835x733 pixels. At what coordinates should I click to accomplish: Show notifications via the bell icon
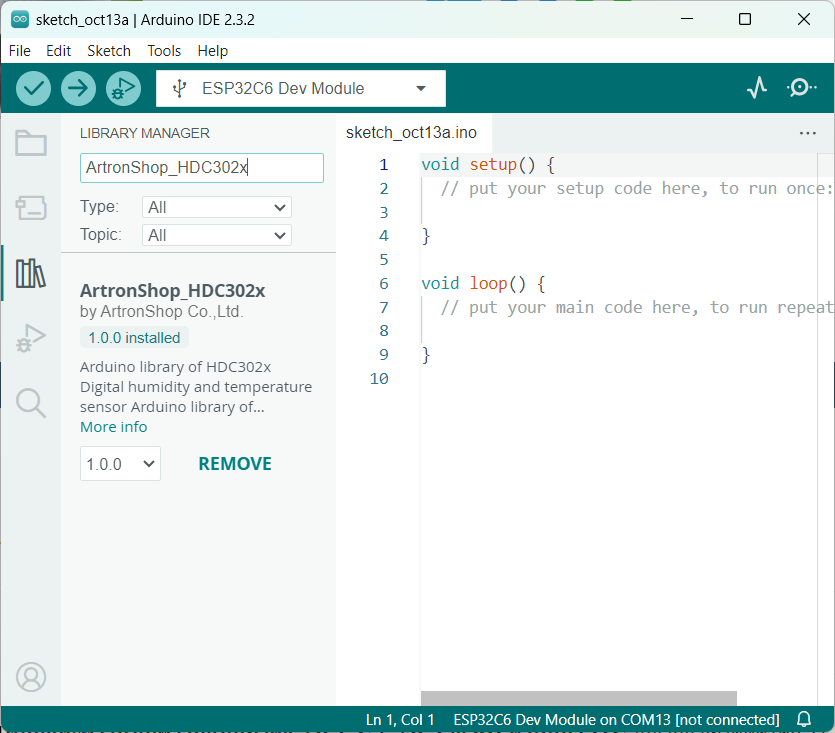pyautogui.click(x=804, y=719)
